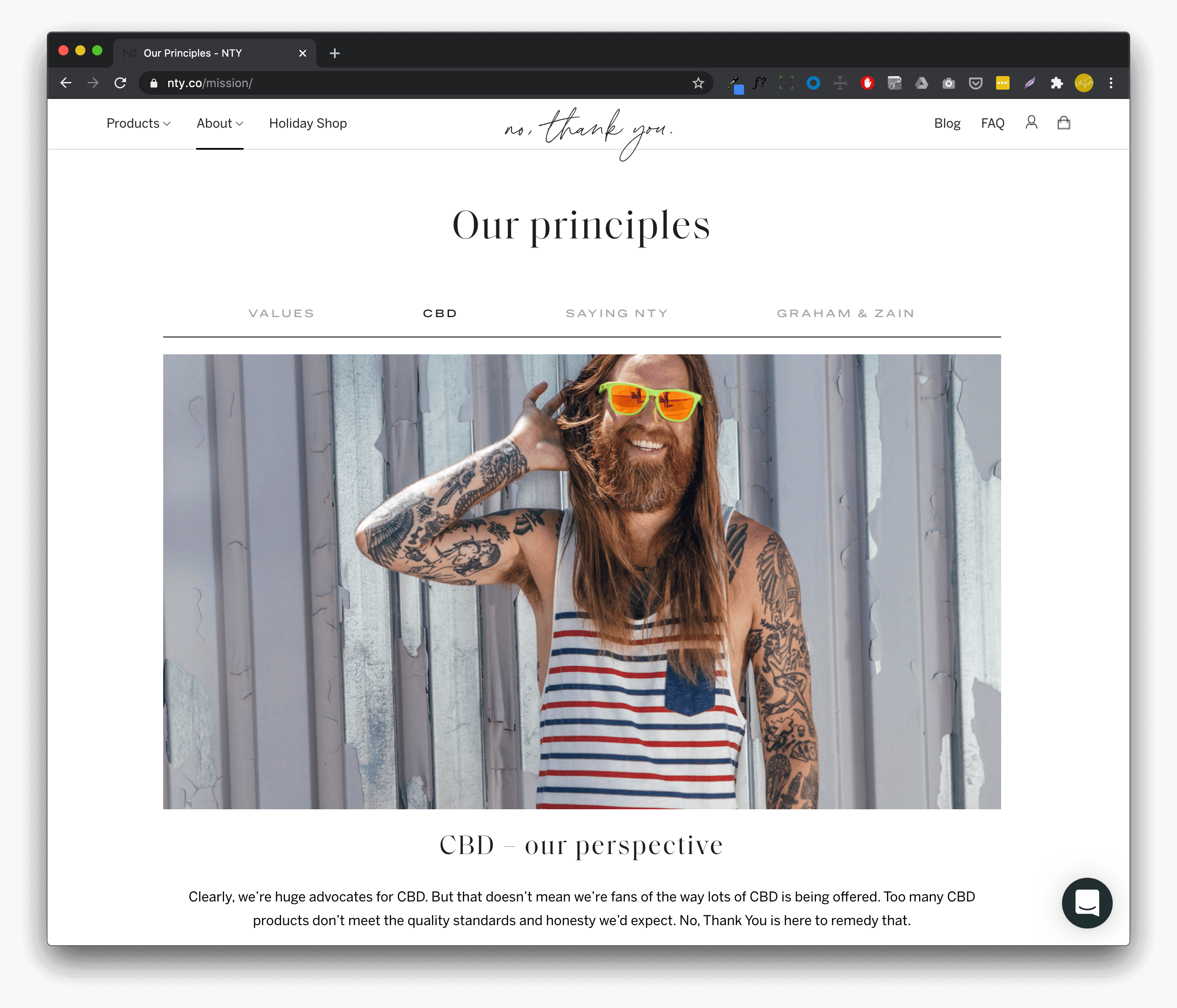Open the user account icon
Screen dimensions: 1177x1008
[1031, 123]
